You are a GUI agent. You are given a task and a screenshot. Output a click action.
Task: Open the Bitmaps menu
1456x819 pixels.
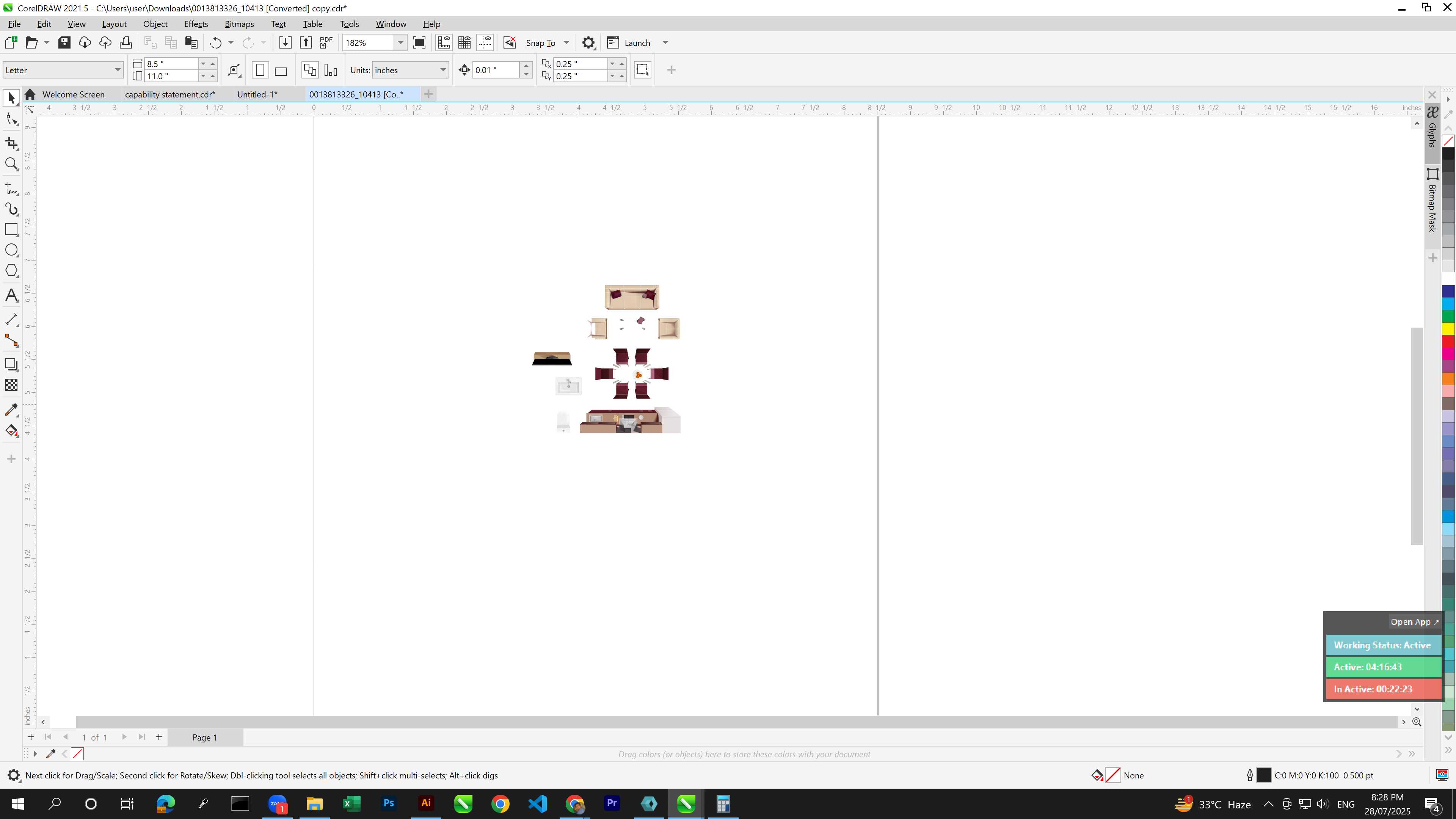tap(239, 24)
